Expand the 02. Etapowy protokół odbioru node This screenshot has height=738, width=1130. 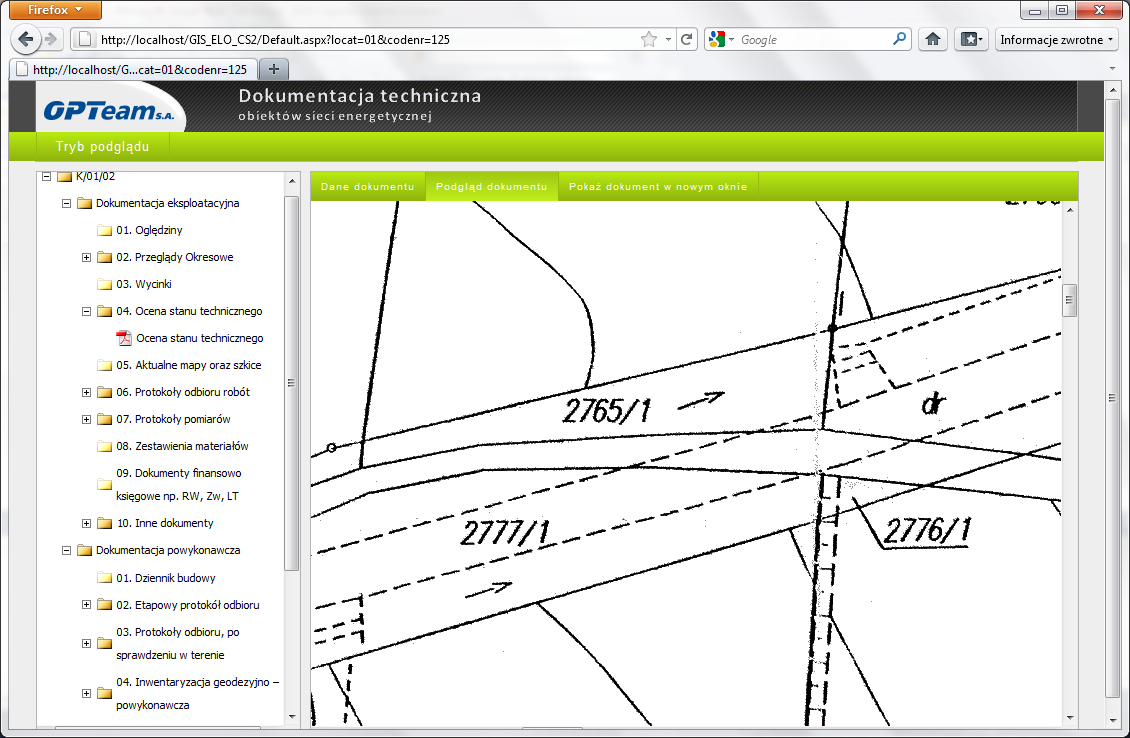click(x=86, y=605)
